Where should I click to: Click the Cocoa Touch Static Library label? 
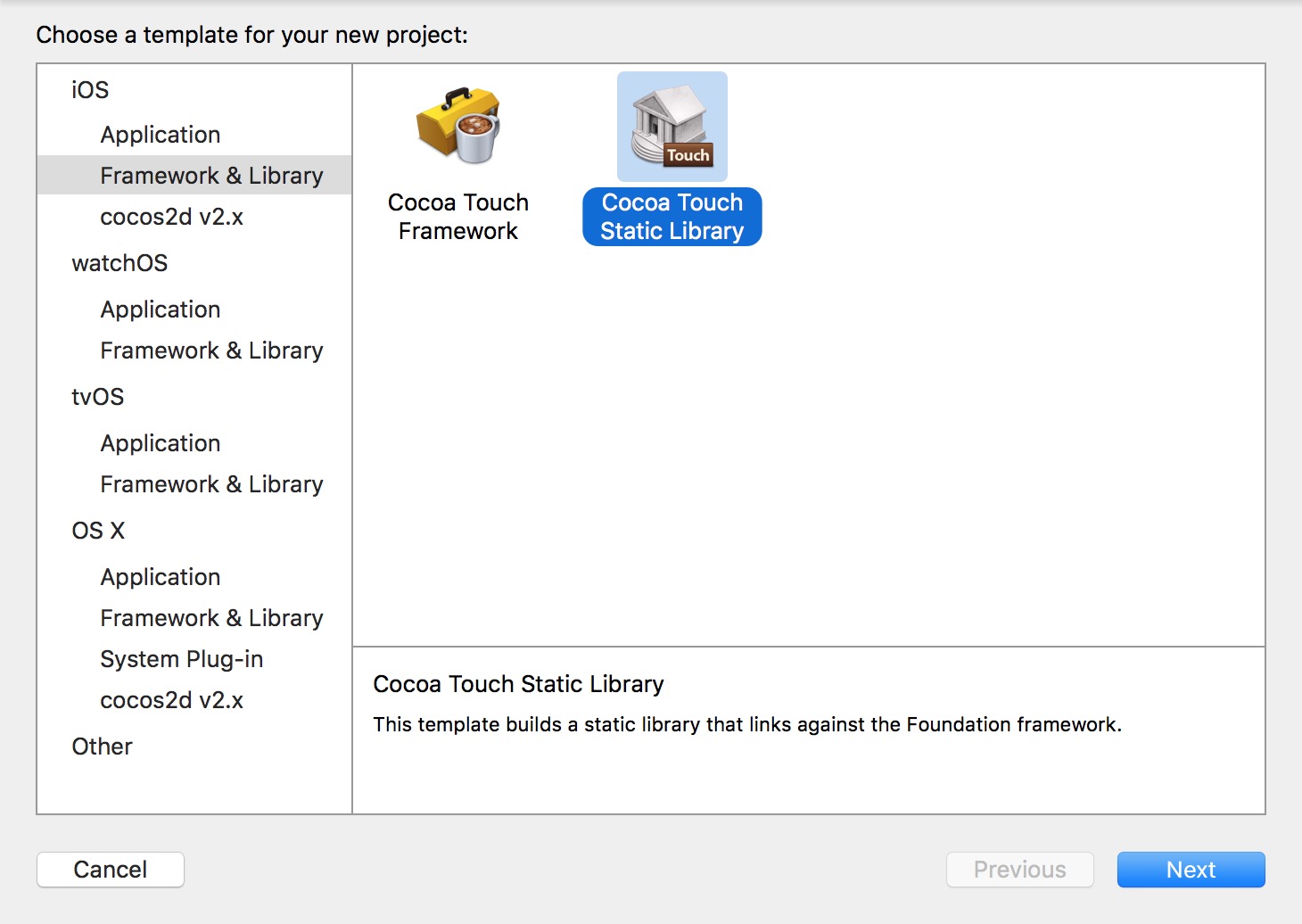tap(672, 217)
